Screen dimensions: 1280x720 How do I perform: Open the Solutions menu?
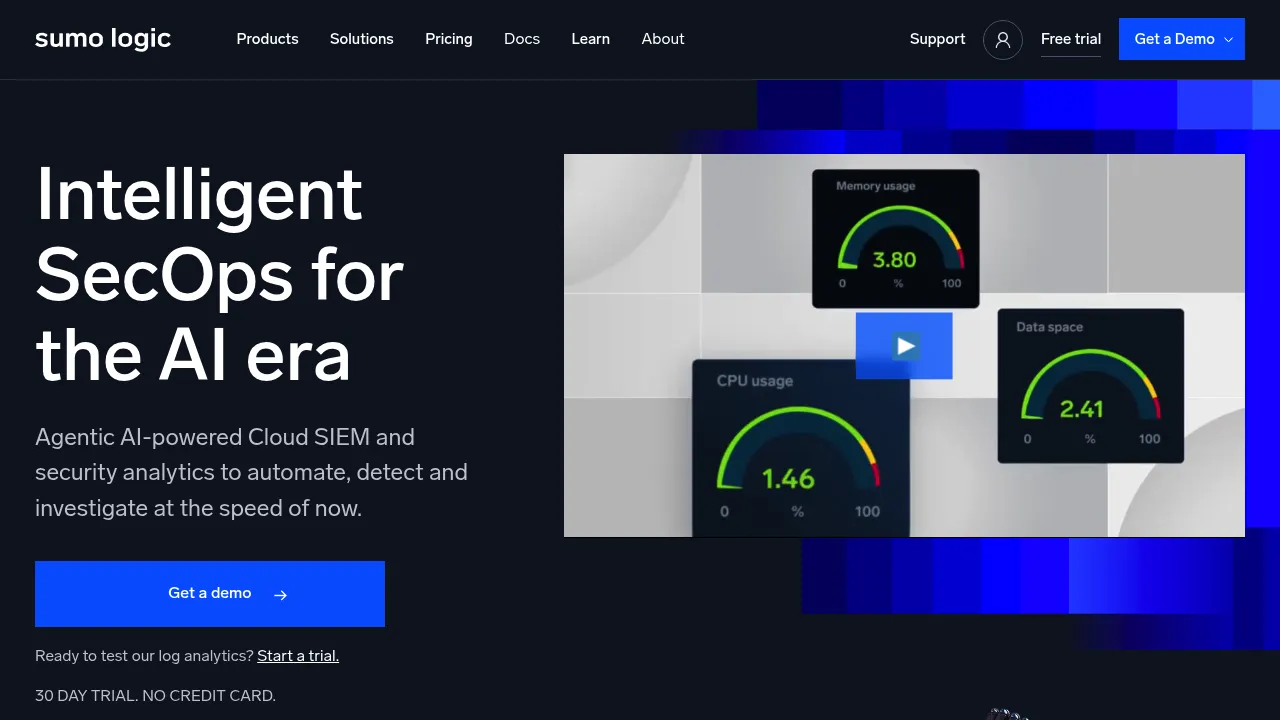coord(362,39)
